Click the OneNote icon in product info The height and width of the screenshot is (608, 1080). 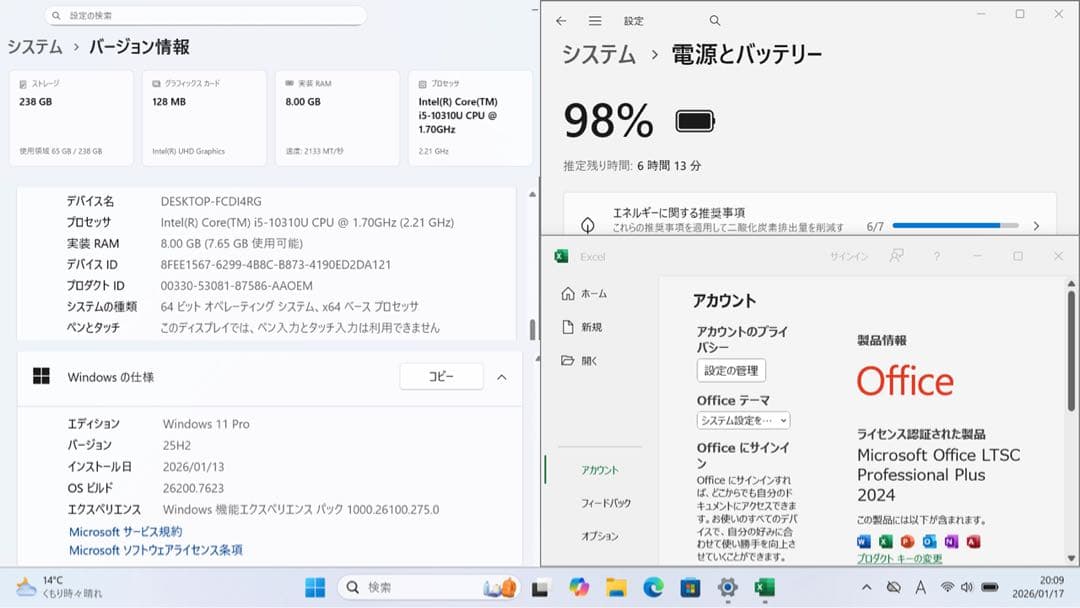950,541
